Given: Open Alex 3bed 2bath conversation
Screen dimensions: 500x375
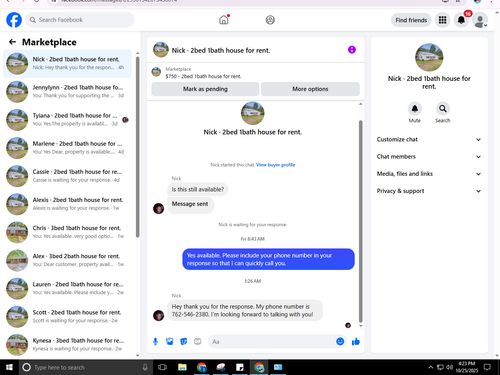Looking at the screenshot, I should [67, 260].
